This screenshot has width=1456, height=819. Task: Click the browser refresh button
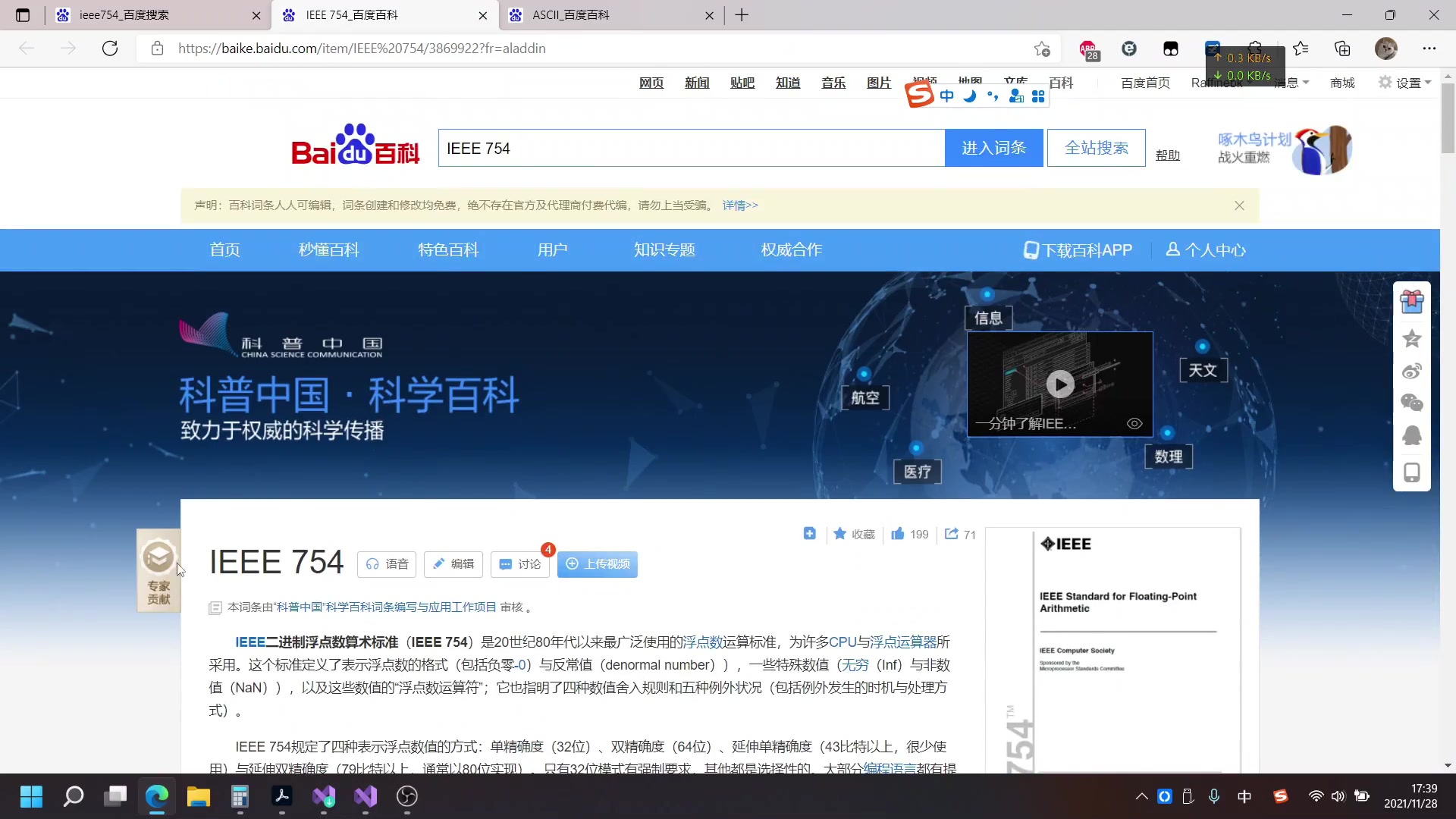(110, 49)
